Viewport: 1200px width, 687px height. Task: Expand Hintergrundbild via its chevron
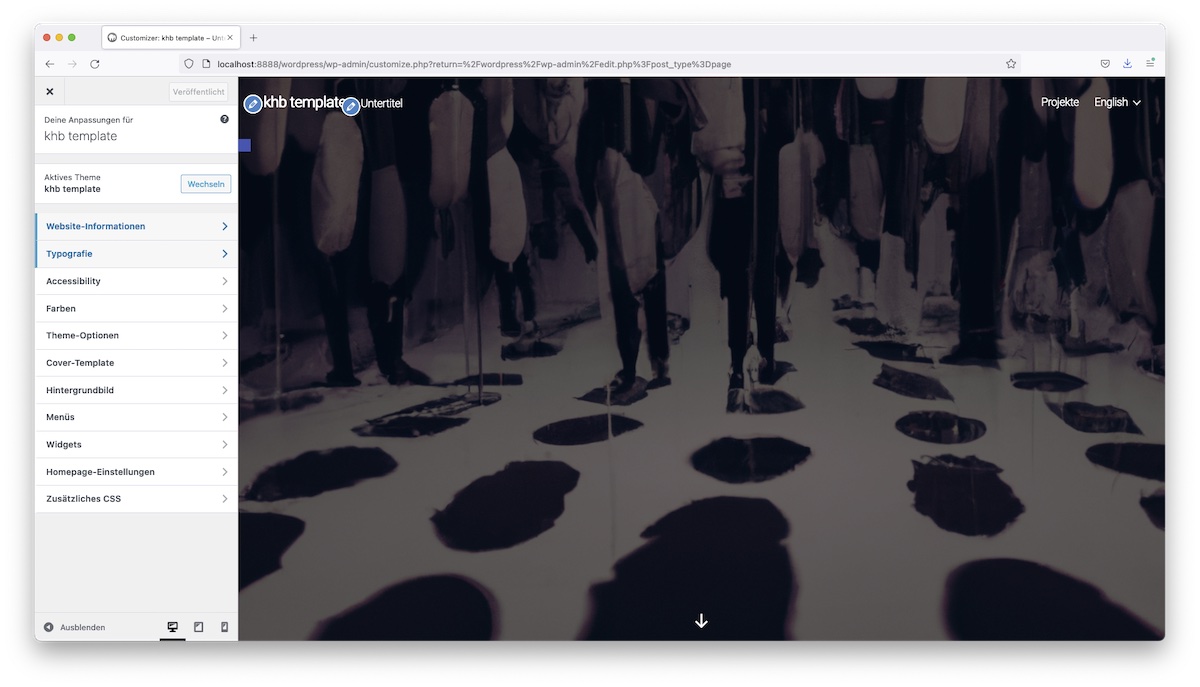click(x=225, y=390)
